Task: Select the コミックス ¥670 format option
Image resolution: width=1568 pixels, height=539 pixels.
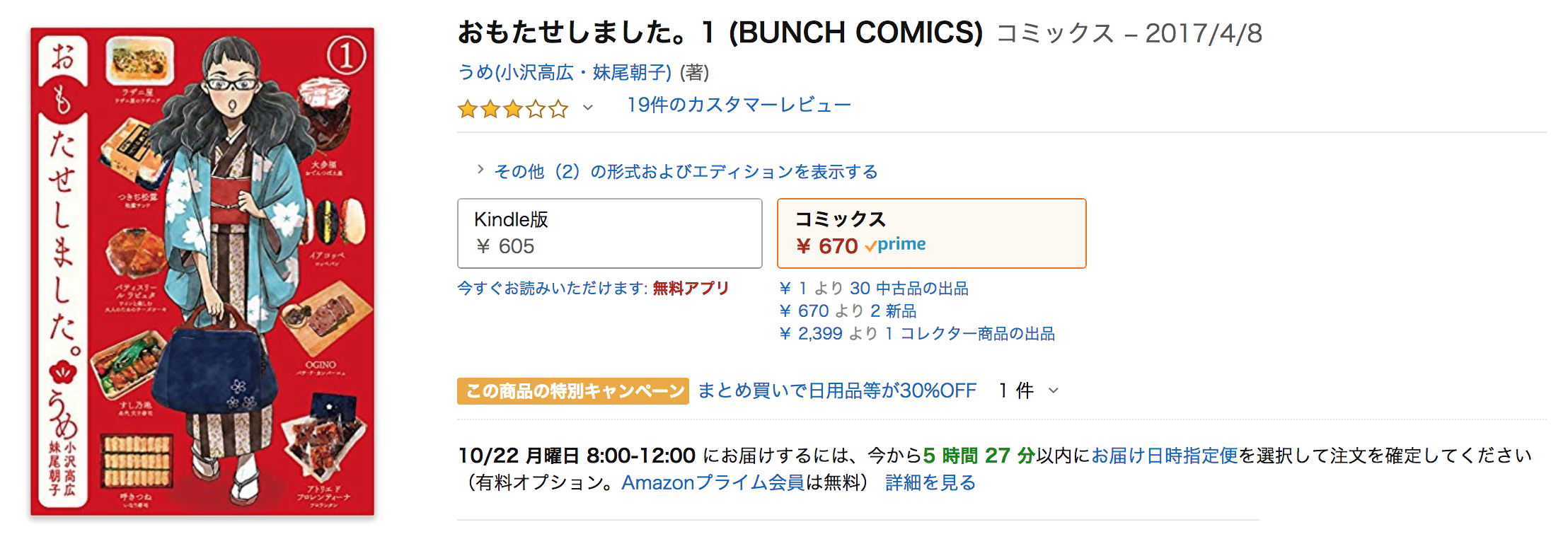Action: [931, 233]
